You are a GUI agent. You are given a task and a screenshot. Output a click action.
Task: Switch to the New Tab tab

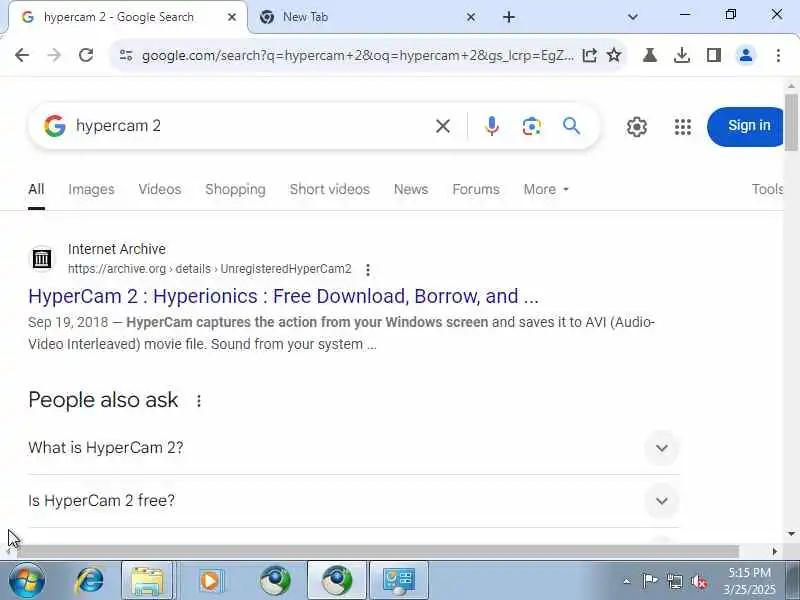pyautogui.click(x=365, y=17)
